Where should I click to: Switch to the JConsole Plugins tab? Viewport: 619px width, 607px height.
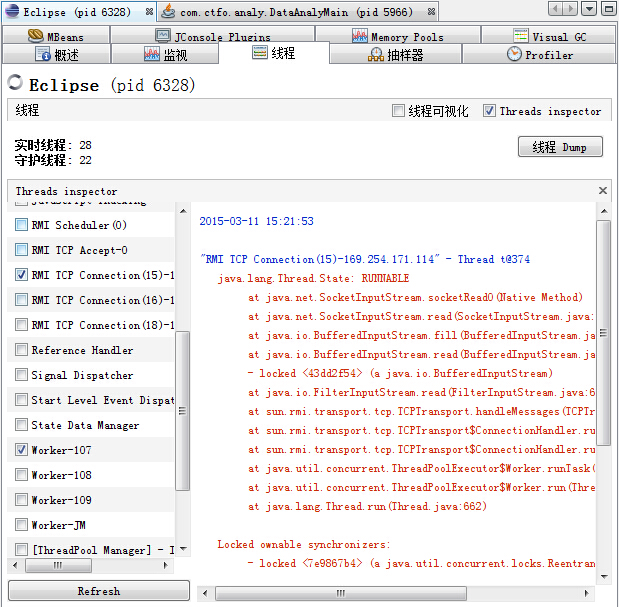pyautogui.click(x=213, y=35)
